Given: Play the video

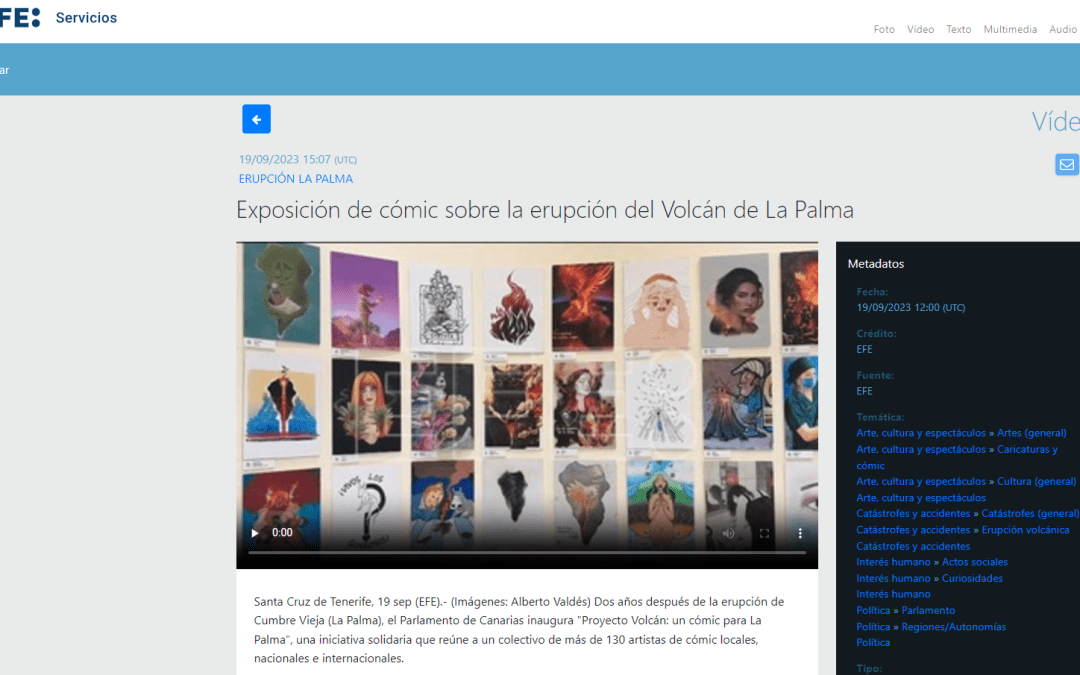Looking at the screenshot, I should coord(255,532).
